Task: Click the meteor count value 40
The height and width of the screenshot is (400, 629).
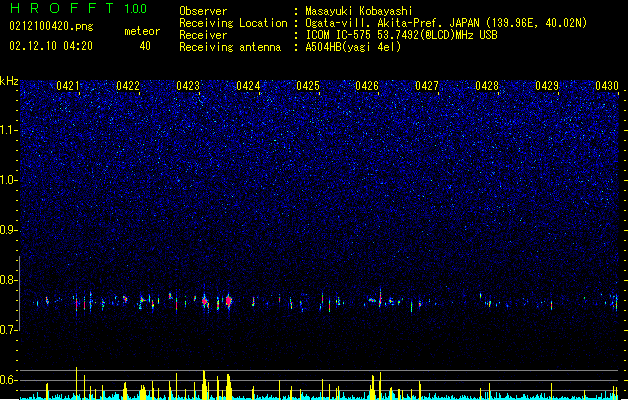Action: tap(145, 46)
